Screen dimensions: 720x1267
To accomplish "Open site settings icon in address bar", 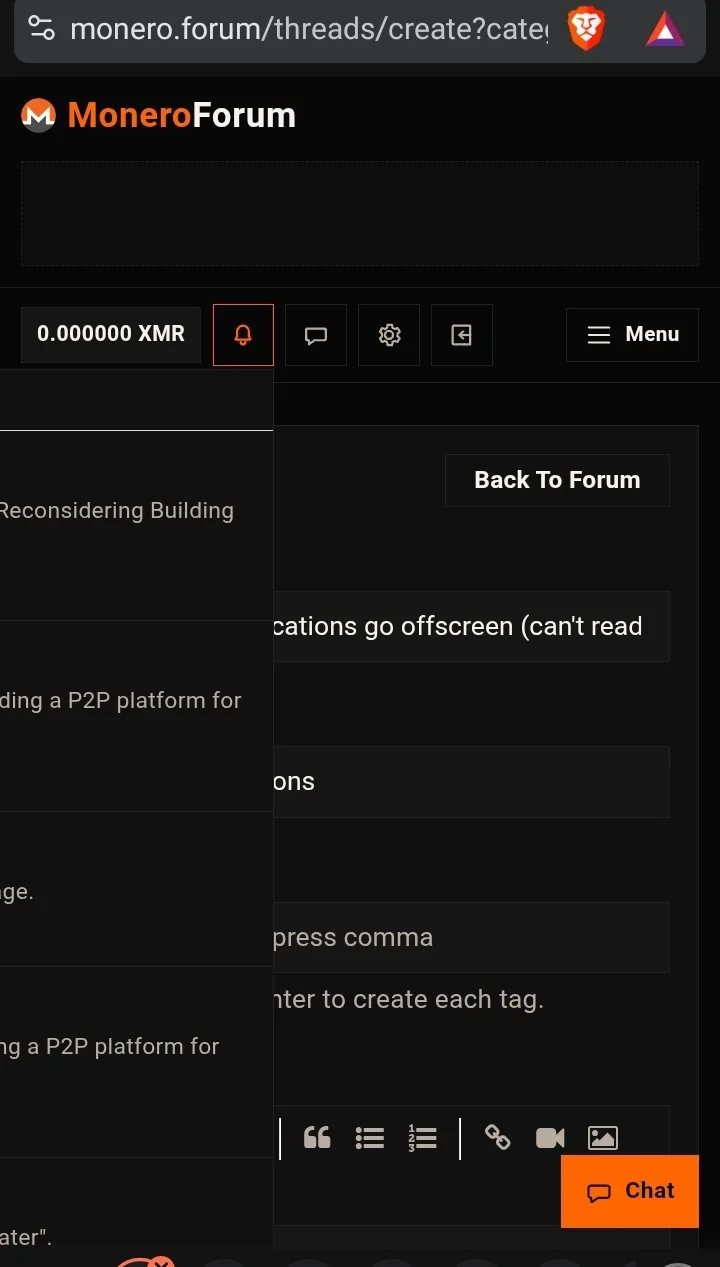I will [41, 28].
